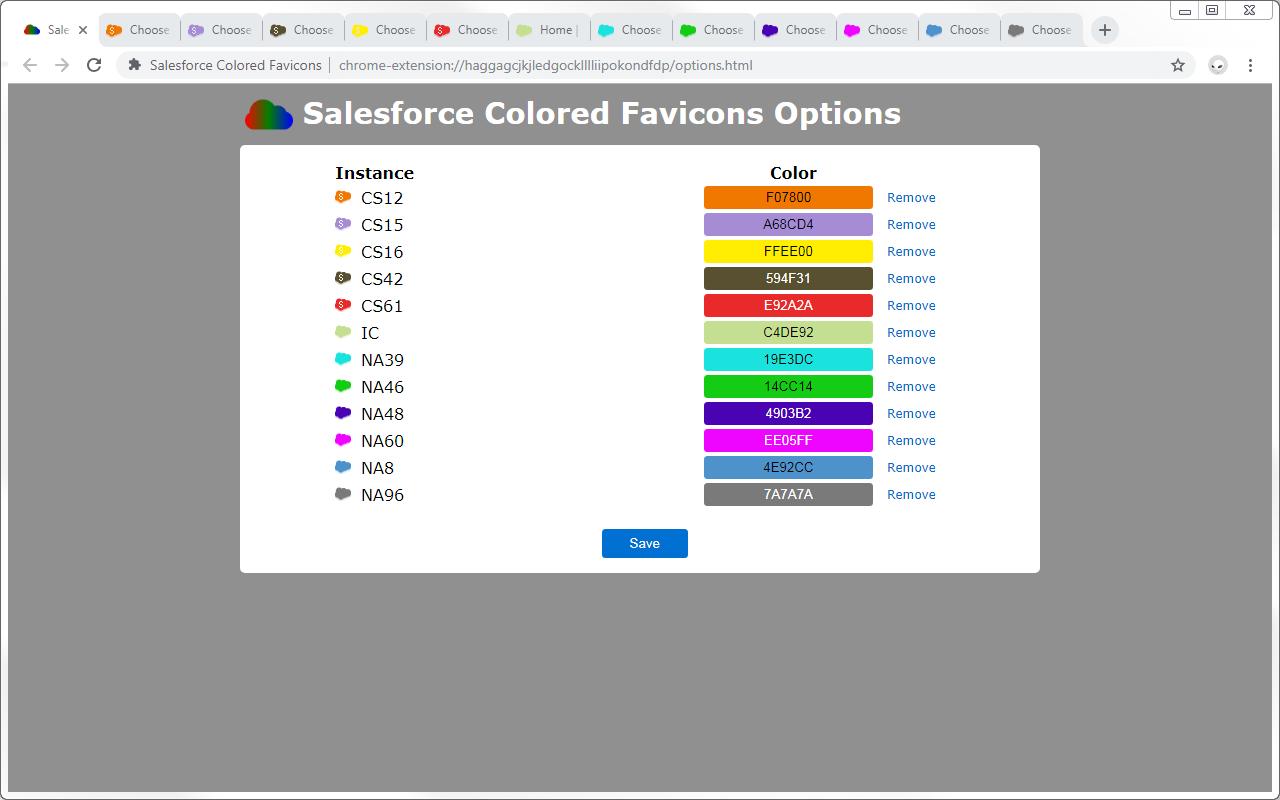Open Chrome's three-dot menu
Viewport: 1280px width, 800px height.
(x=1250, y=64)
